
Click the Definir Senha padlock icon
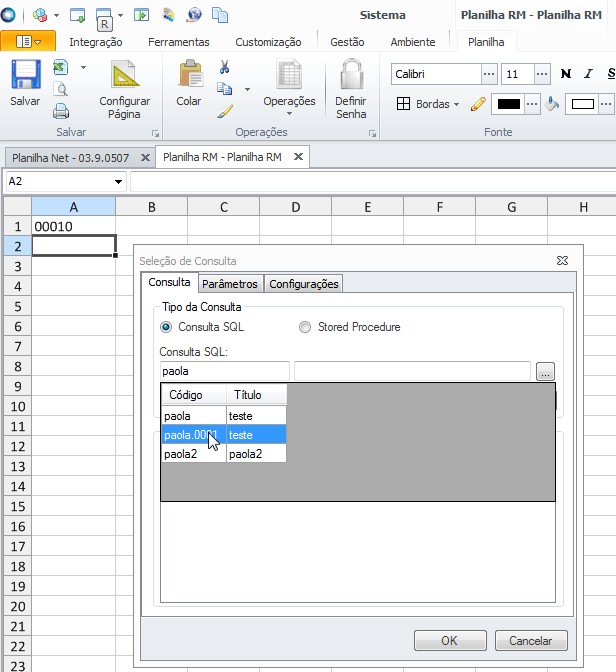(x=352, y=74)
